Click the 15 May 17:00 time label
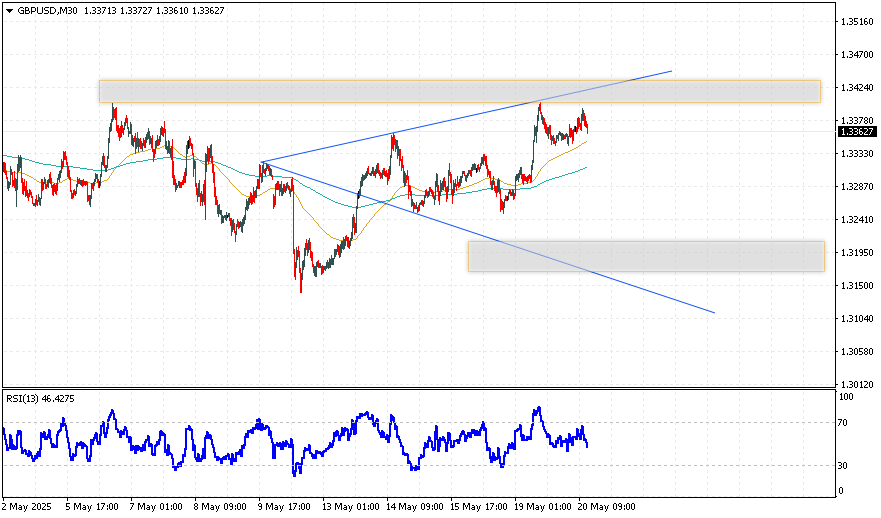 (x=479, y=507)
